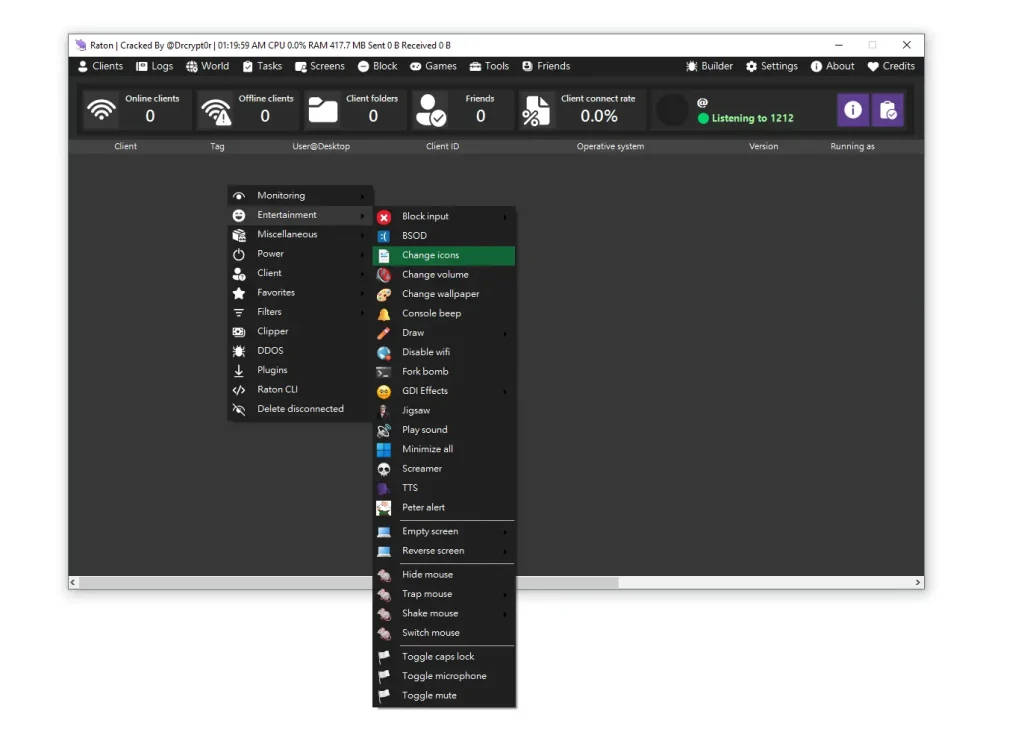
Task: Click the Client folders folder icon
Action: [x=323, y=110]
